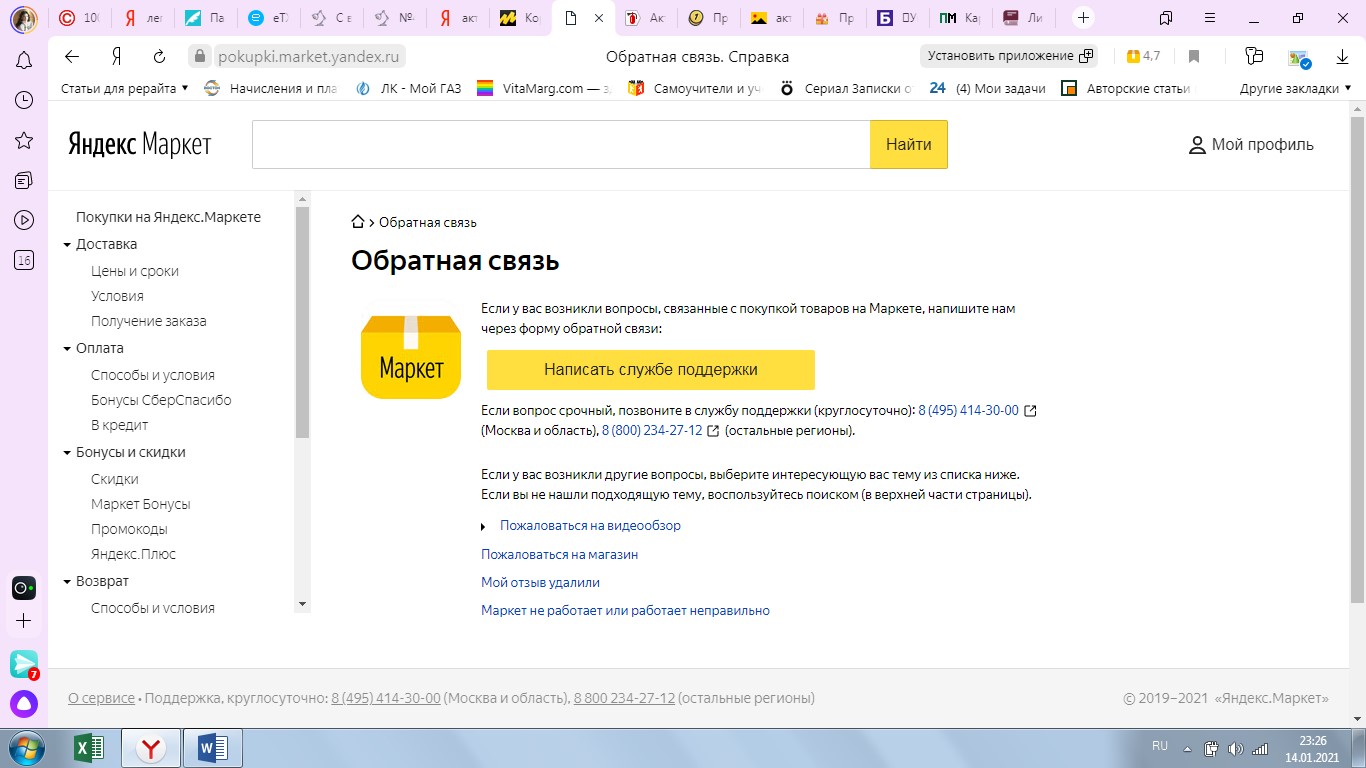Open Мой отзыв удалили link
The height and width of the screenshot is (768, 1366).
[540, 582]
